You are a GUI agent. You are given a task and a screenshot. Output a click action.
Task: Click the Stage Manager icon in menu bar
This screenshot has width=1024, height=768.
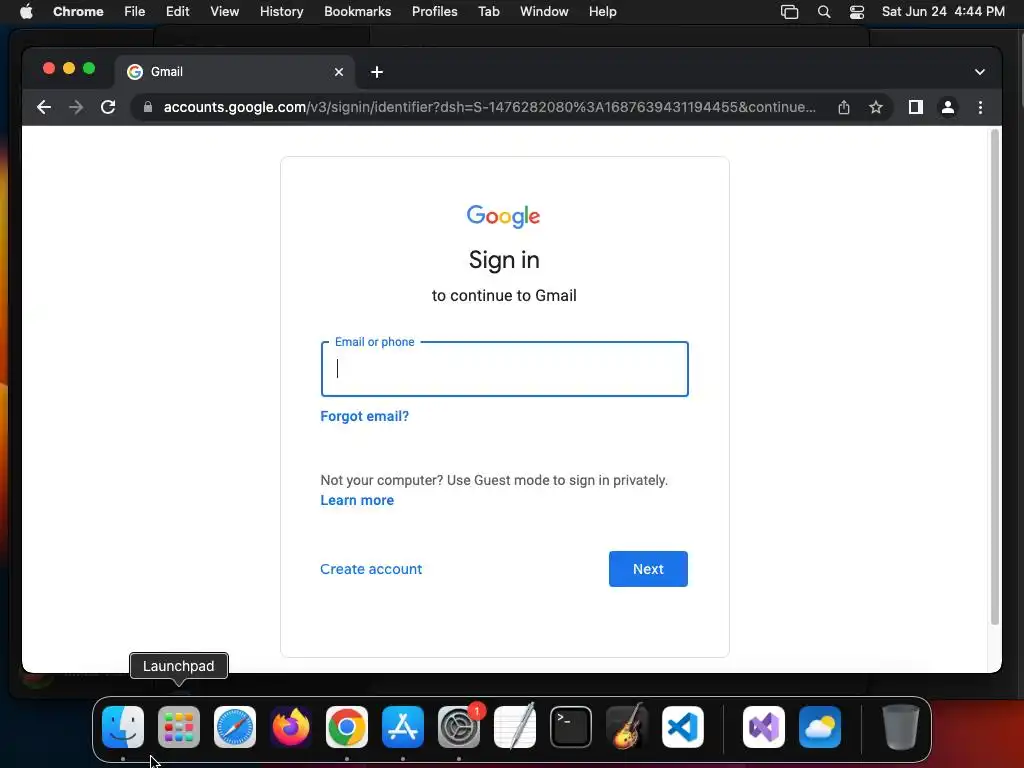click(x=790, y=12)
